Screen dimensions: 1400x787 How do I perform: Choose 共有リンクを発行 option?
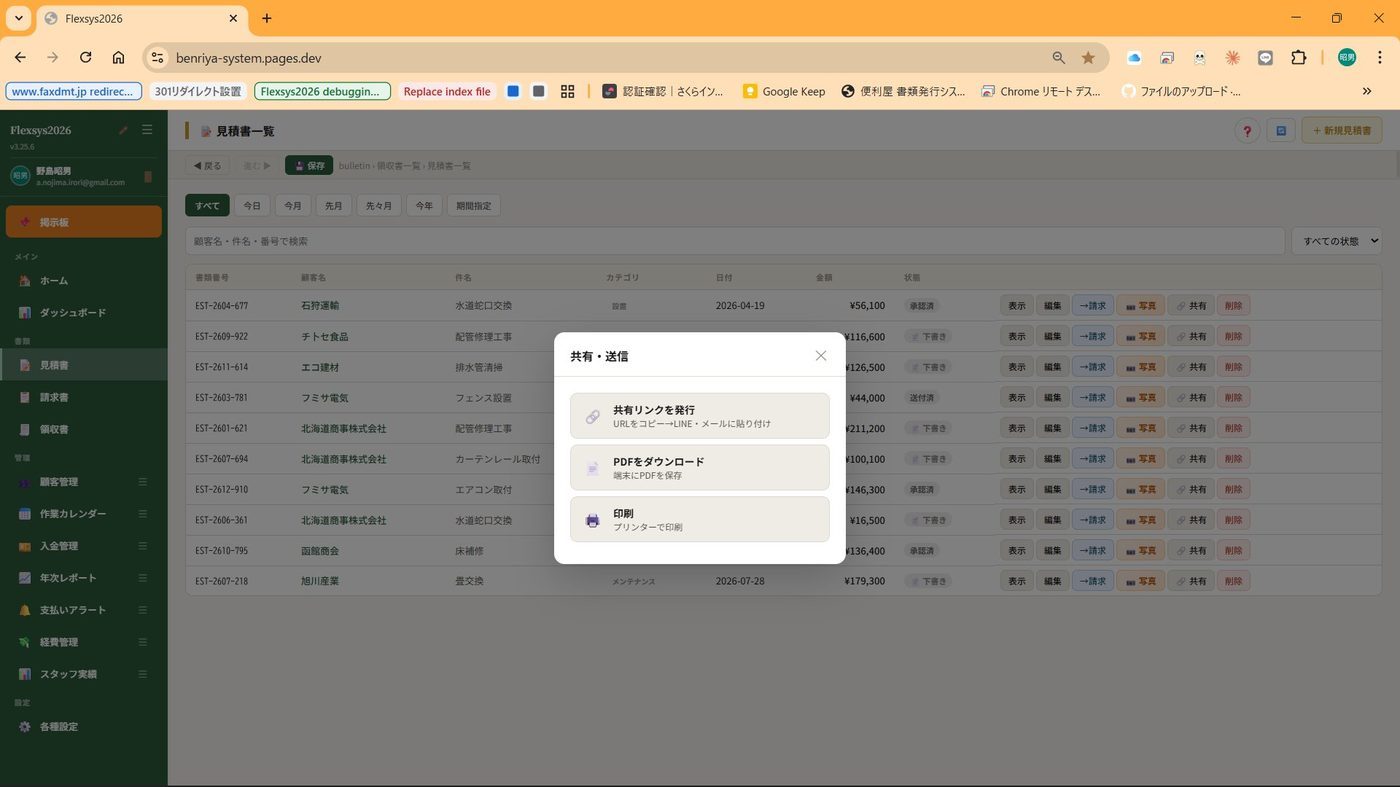point(700,416)
